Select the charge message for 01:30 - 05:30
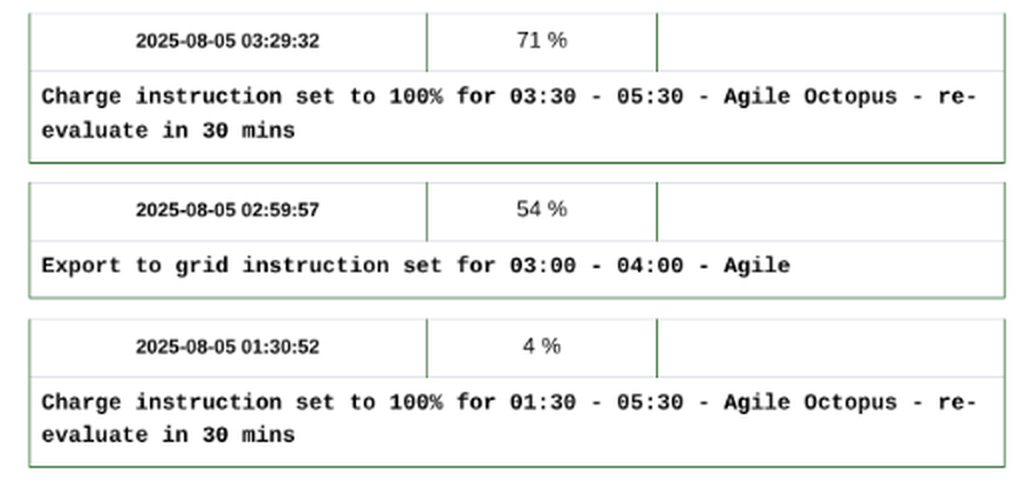The width and height of the screenshot is (1024, 480). [x=507, y=419]
